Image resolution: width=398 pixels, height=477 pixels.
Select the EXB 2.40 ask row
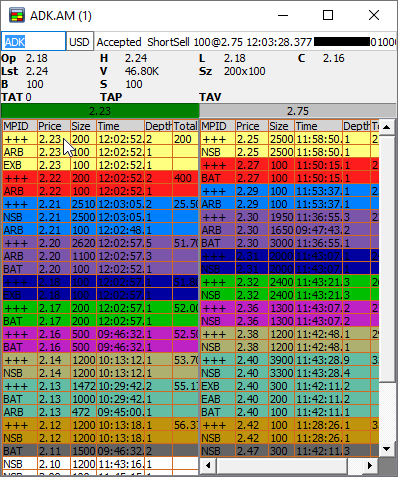coord(290,386)
